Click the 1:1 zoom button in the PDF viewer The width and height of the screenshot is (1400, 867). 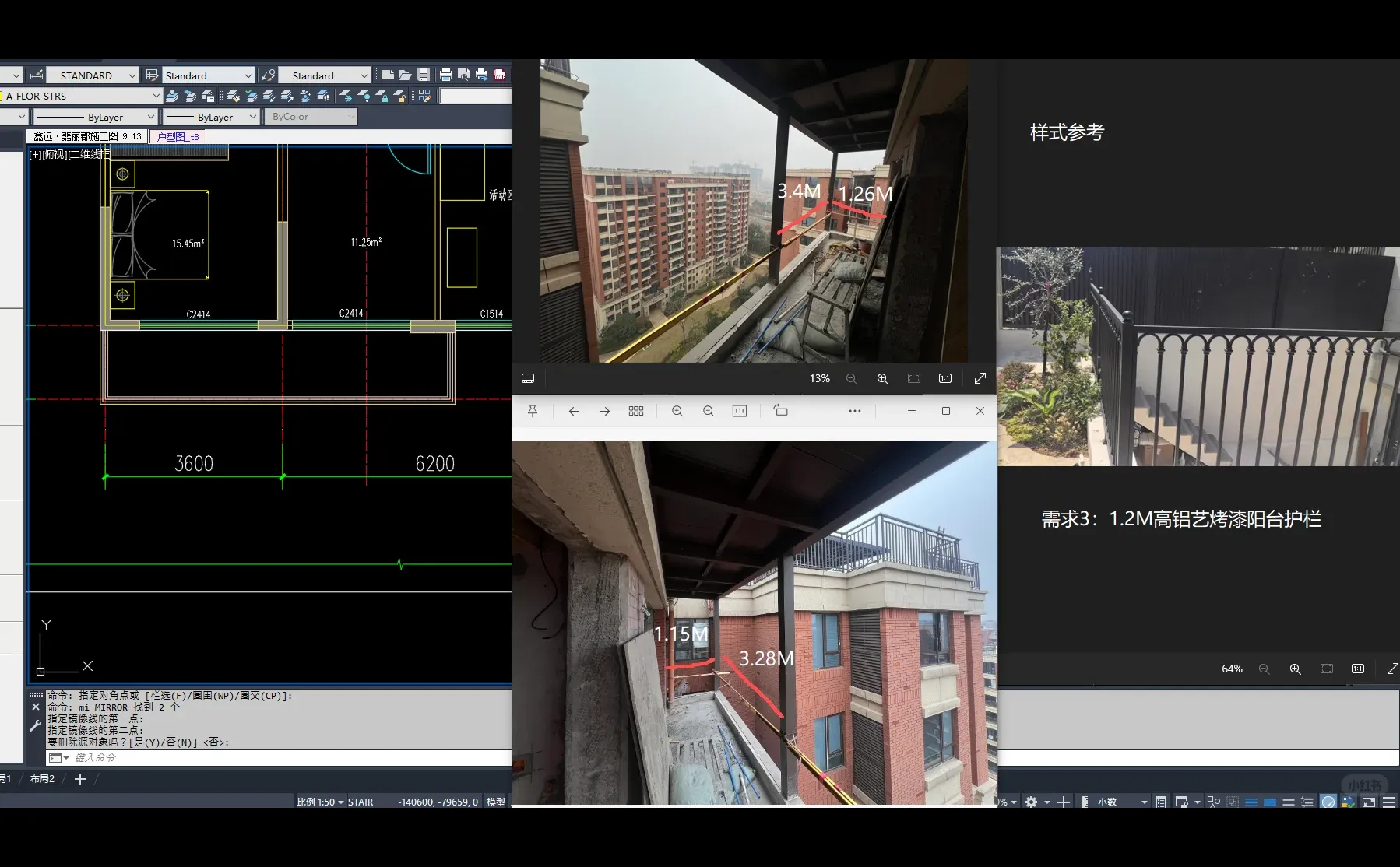coord(943,378)
